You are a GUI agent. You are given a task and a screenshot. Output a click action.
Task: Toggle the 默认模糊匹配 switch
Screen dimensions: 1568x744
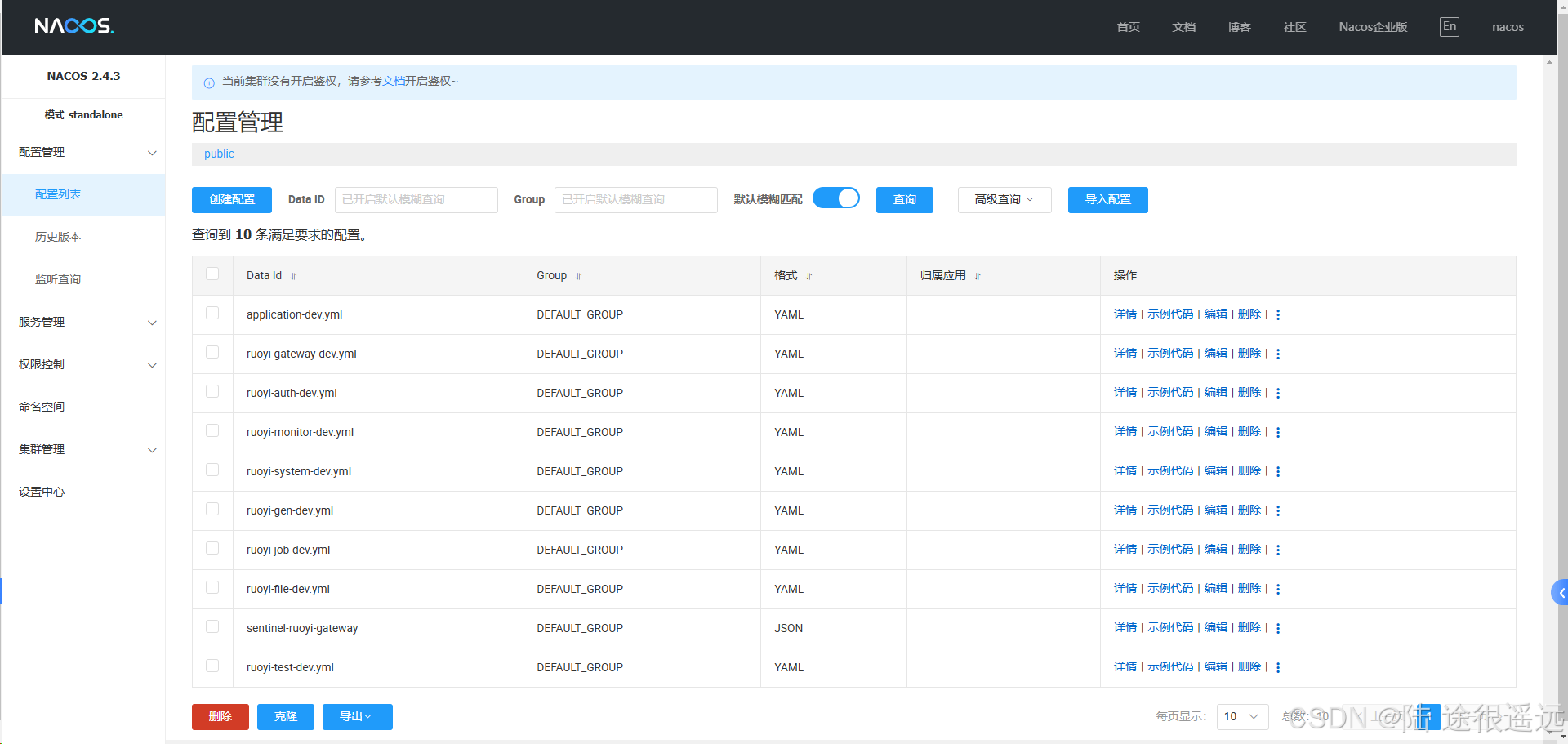point(836,198)
